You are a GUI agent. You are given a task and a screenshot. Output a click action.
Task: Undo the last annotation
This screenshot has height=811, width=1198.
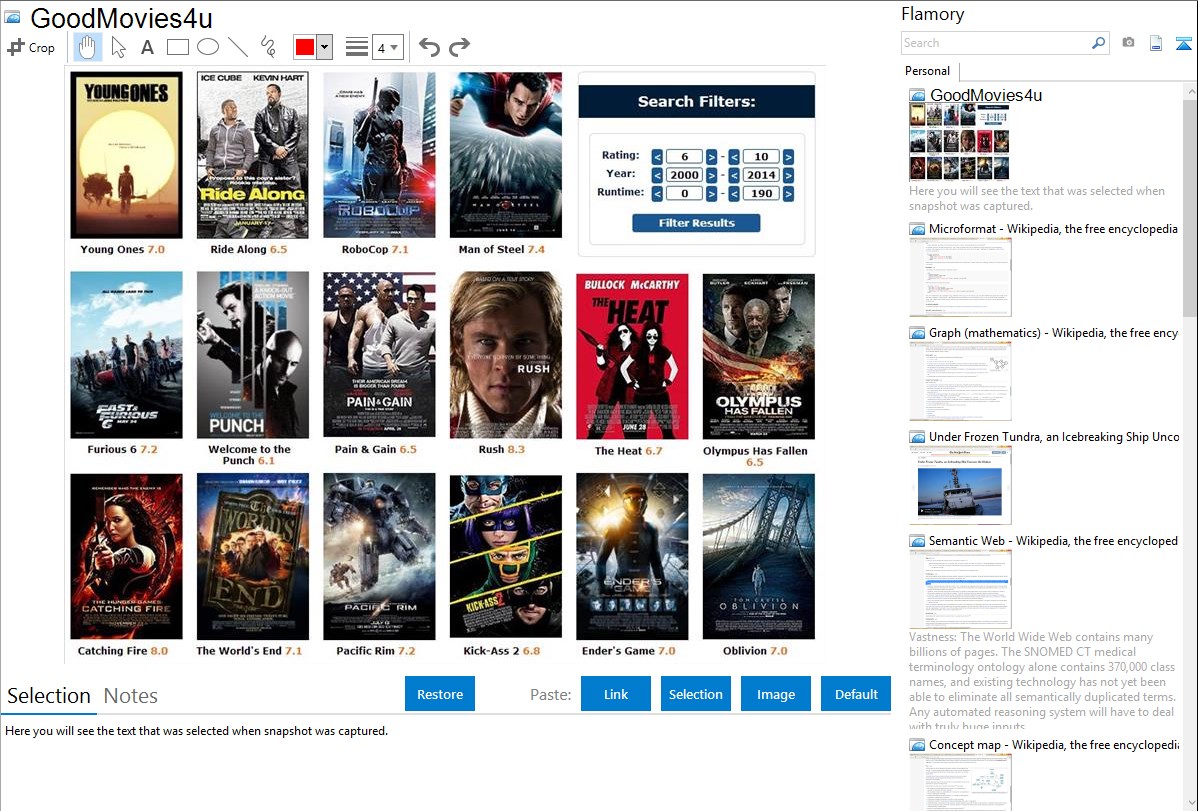[x=429, y=47]
